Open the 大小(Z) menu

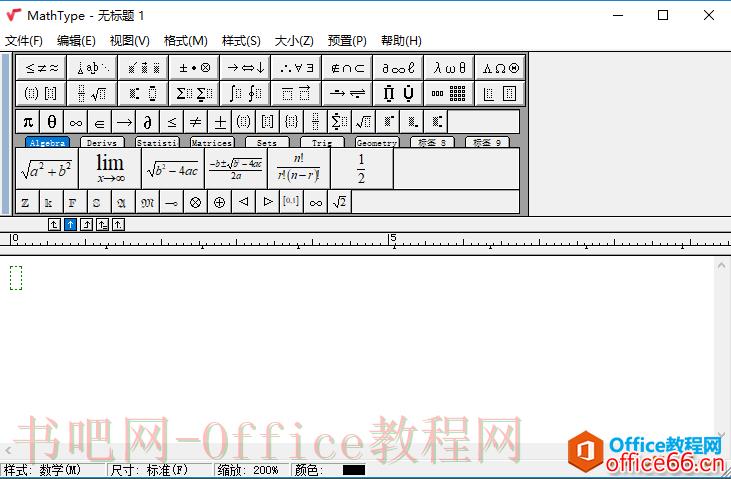click(294, 41)
